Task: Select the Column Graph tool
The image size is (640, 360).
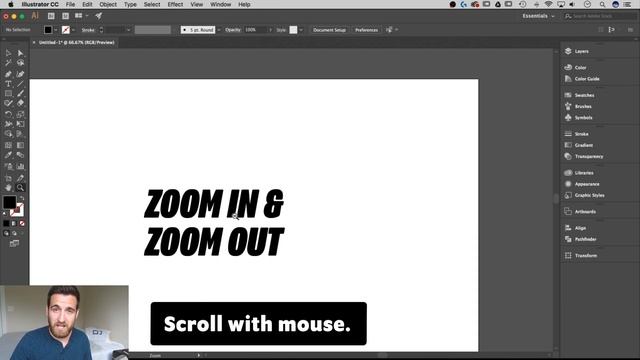Action: click(x=20, y=167)
